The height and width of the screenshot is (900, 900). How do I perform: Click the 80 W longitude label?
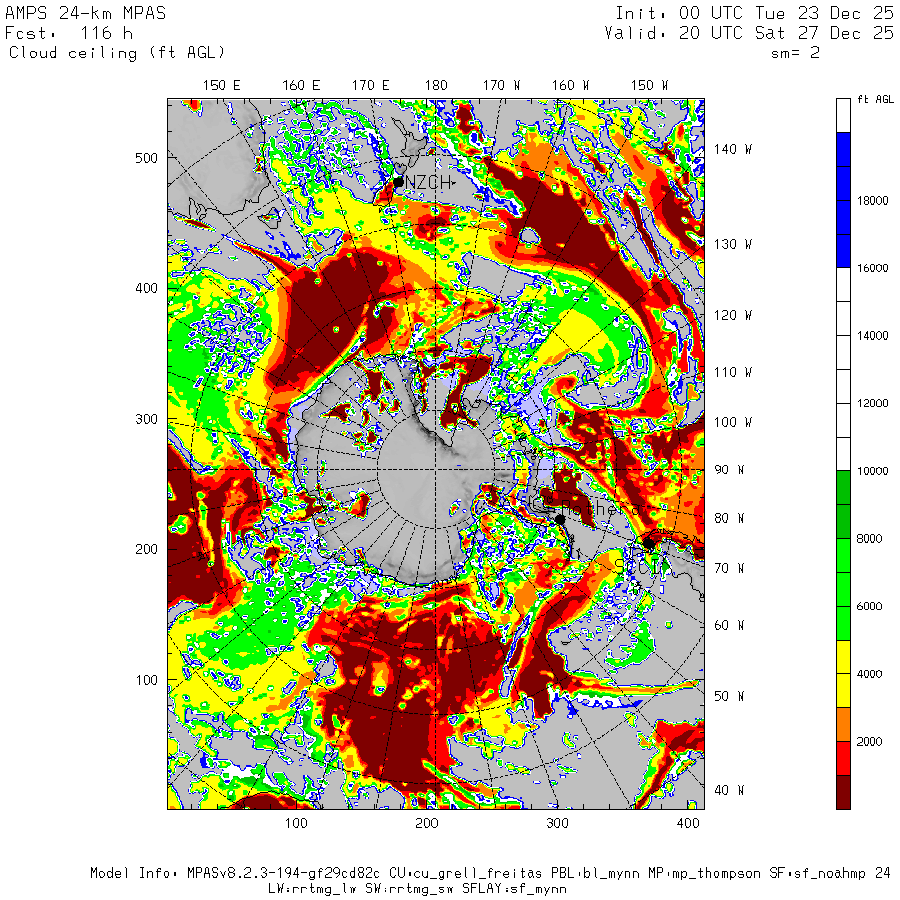(x=729, y=519)
